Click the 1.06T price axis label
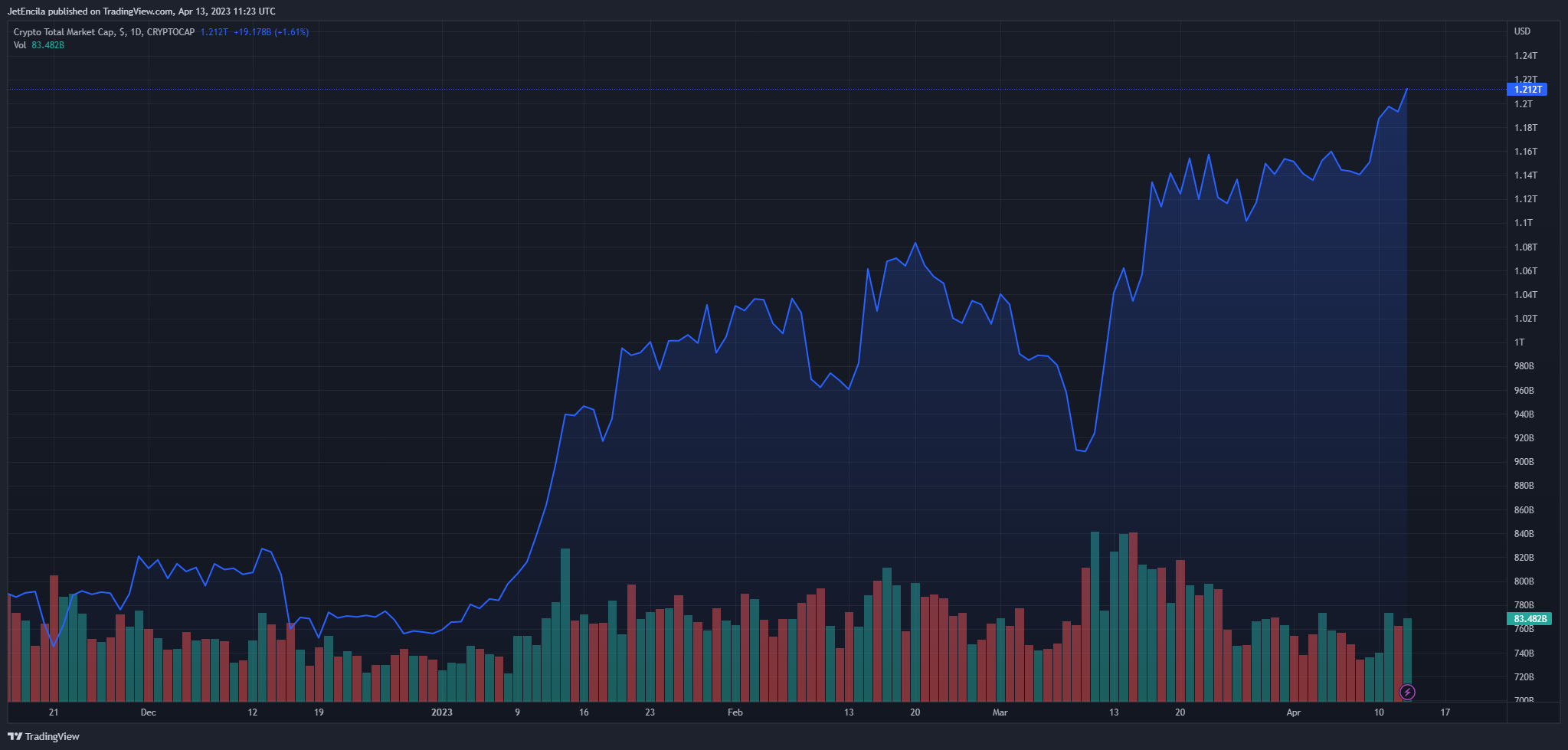 coord(1525,271)
